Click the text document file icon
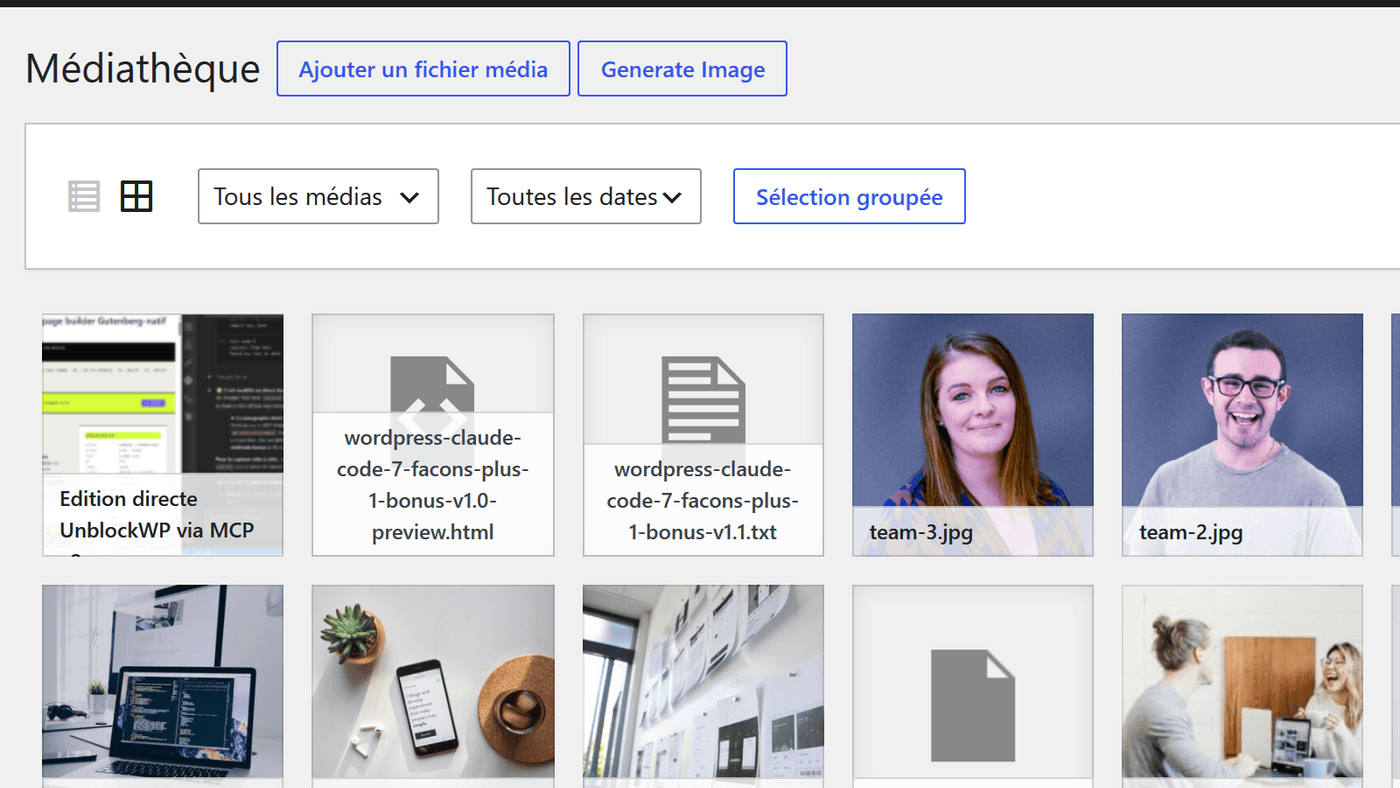1400x788 pixels. (703, 400)
